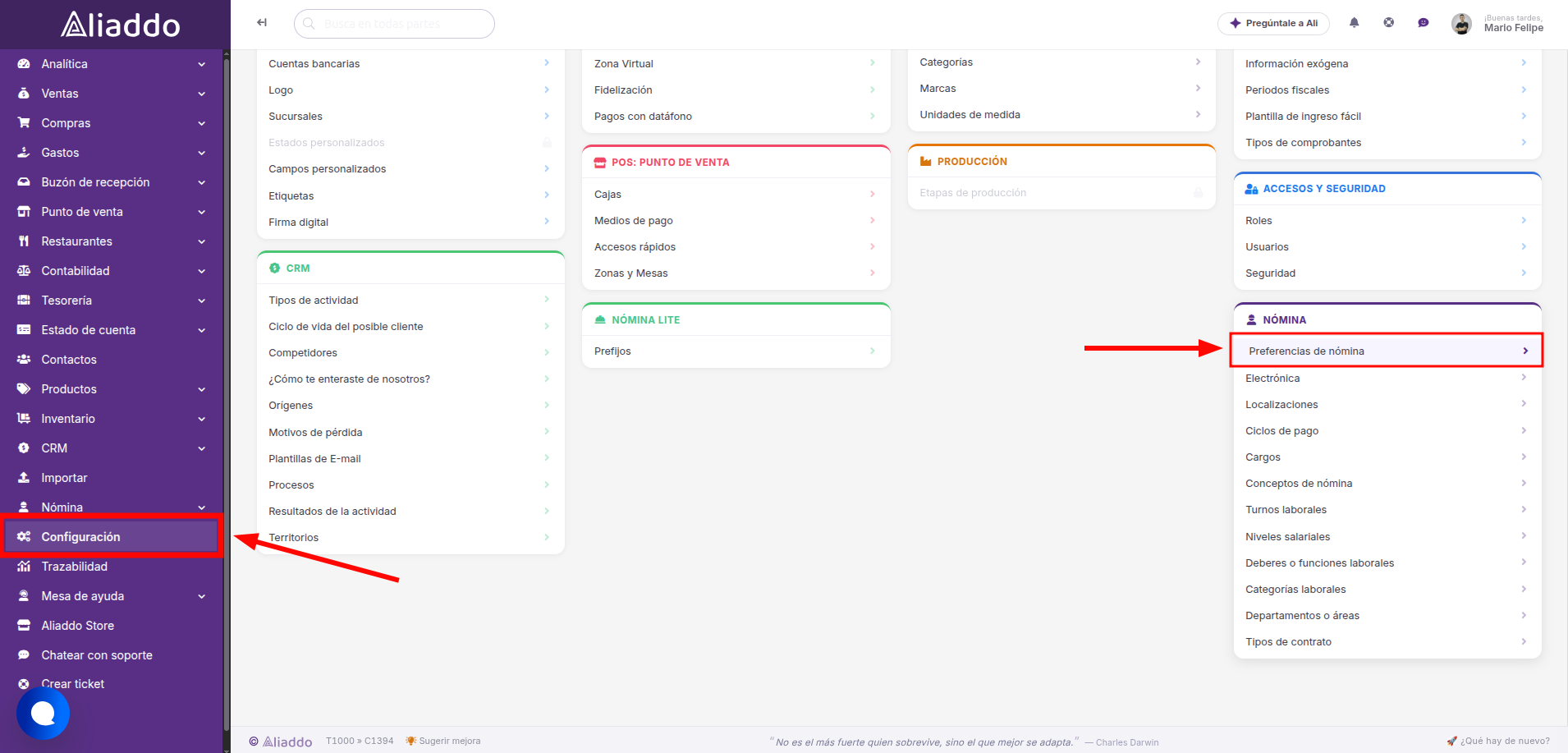Viewport: 1568px width, 753px height.
Task: Click the Importar upload icon
Action: (24, 478)
